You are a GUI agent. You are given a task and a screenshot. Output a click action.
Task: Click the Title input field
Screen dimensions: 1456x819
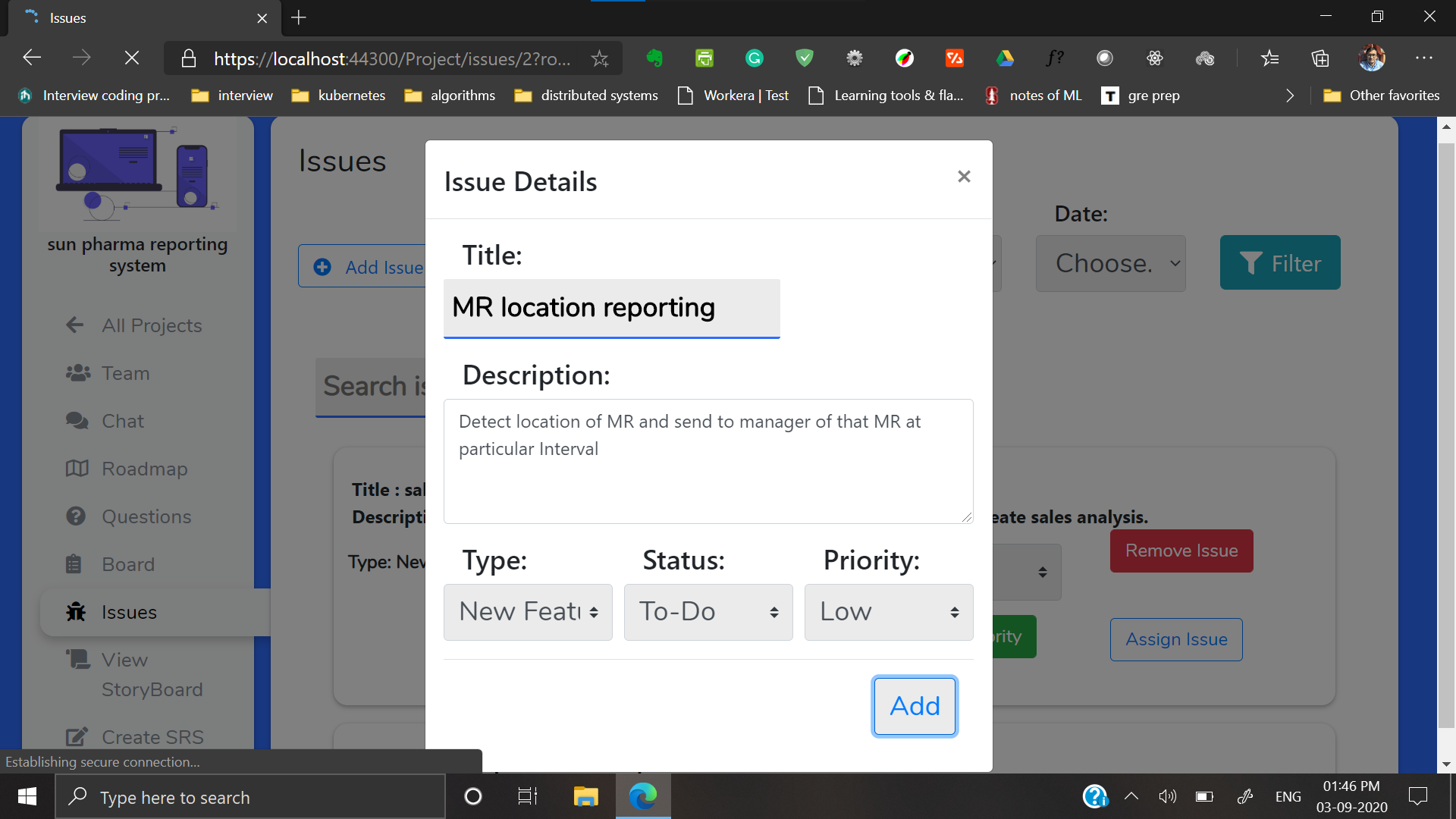611,308
